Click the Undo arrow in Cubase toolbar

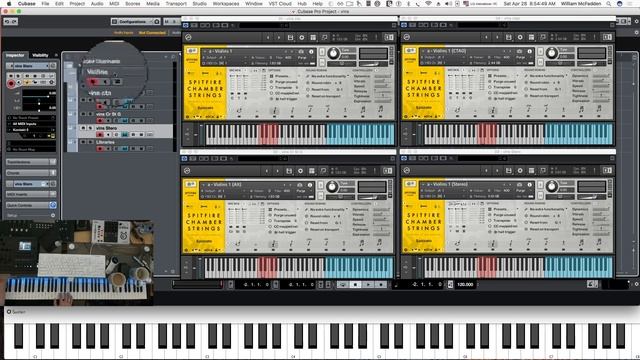tap(7, 22)
